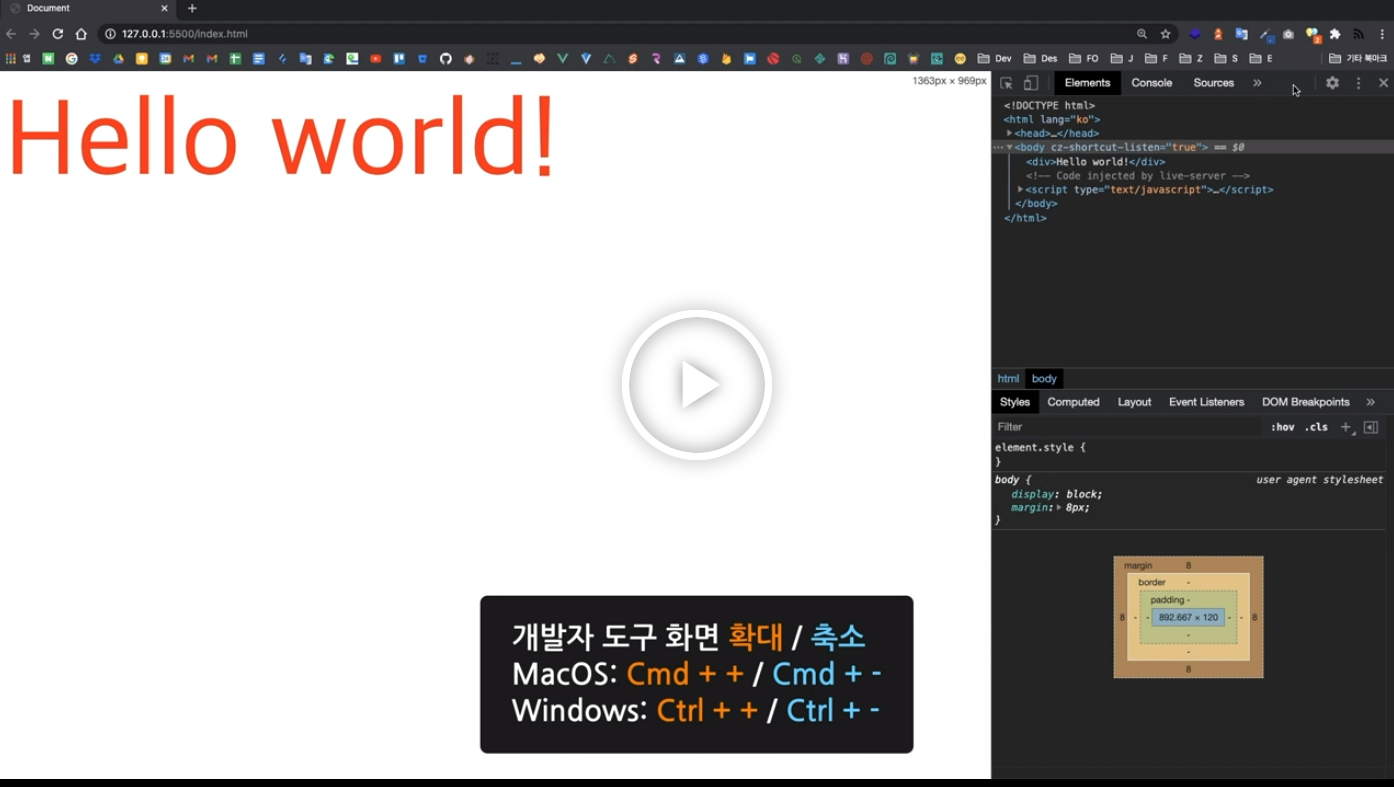
Task: Open the DevTools three-dot customize menu
Action: click(x=1358, y=83)
